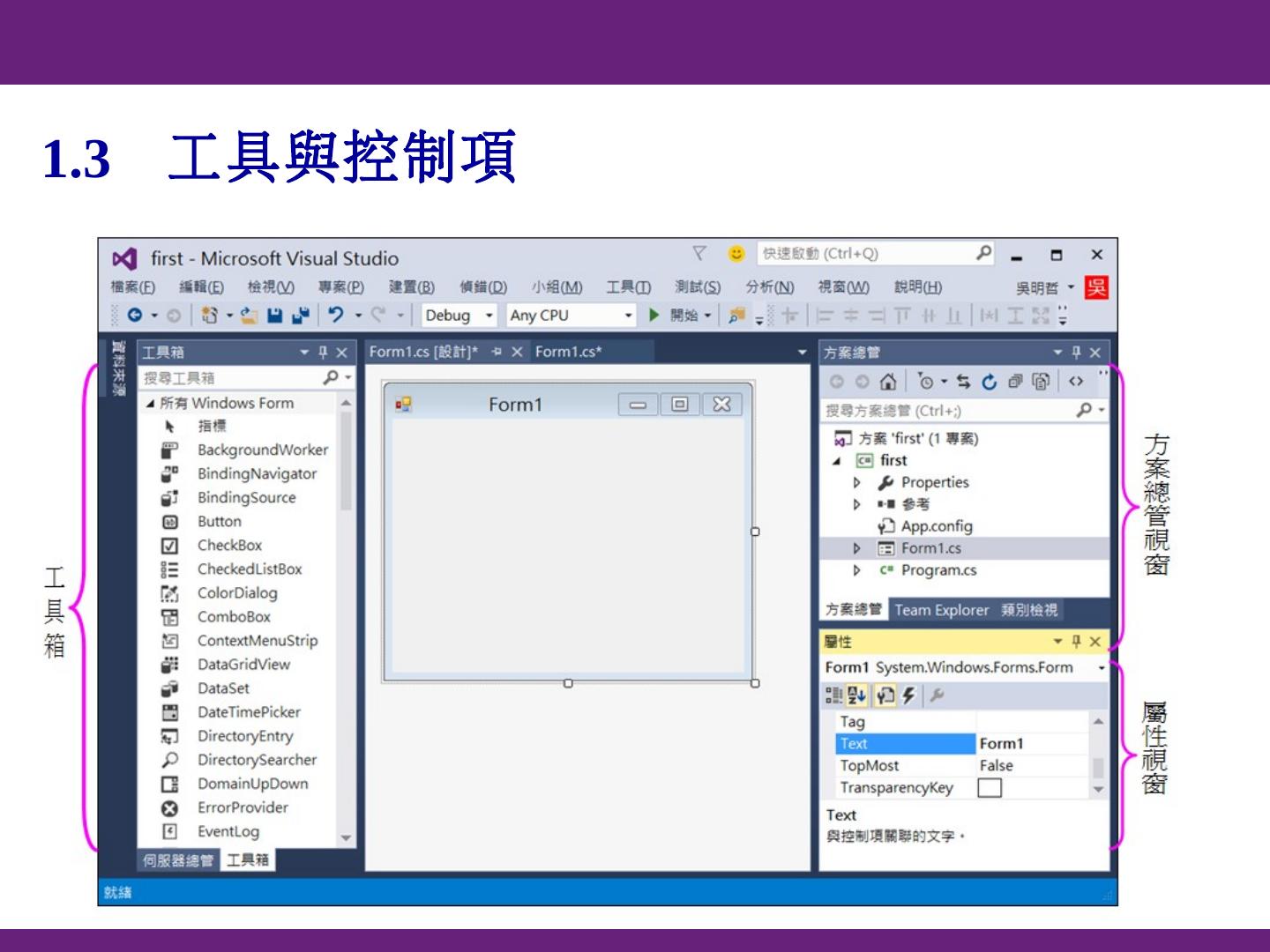Switch to the Form1.cs* code tab
Screen dimensions: 1270x952
(568, 352)
